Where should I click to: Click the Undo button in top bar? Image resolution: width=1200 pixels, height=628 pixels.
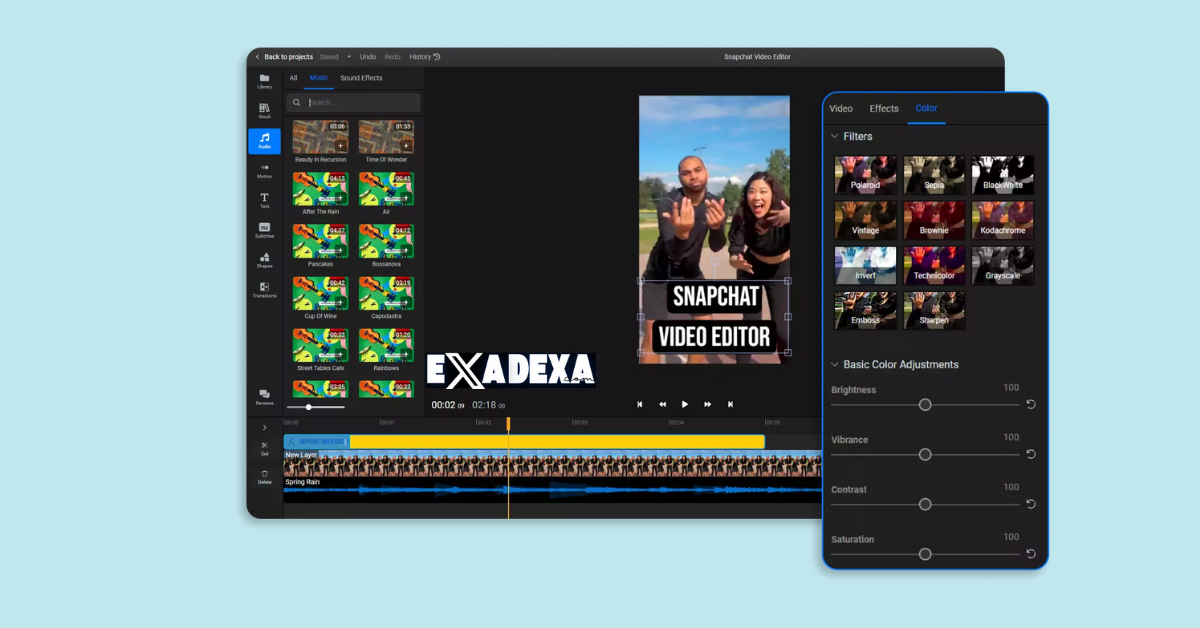[367, 57]
